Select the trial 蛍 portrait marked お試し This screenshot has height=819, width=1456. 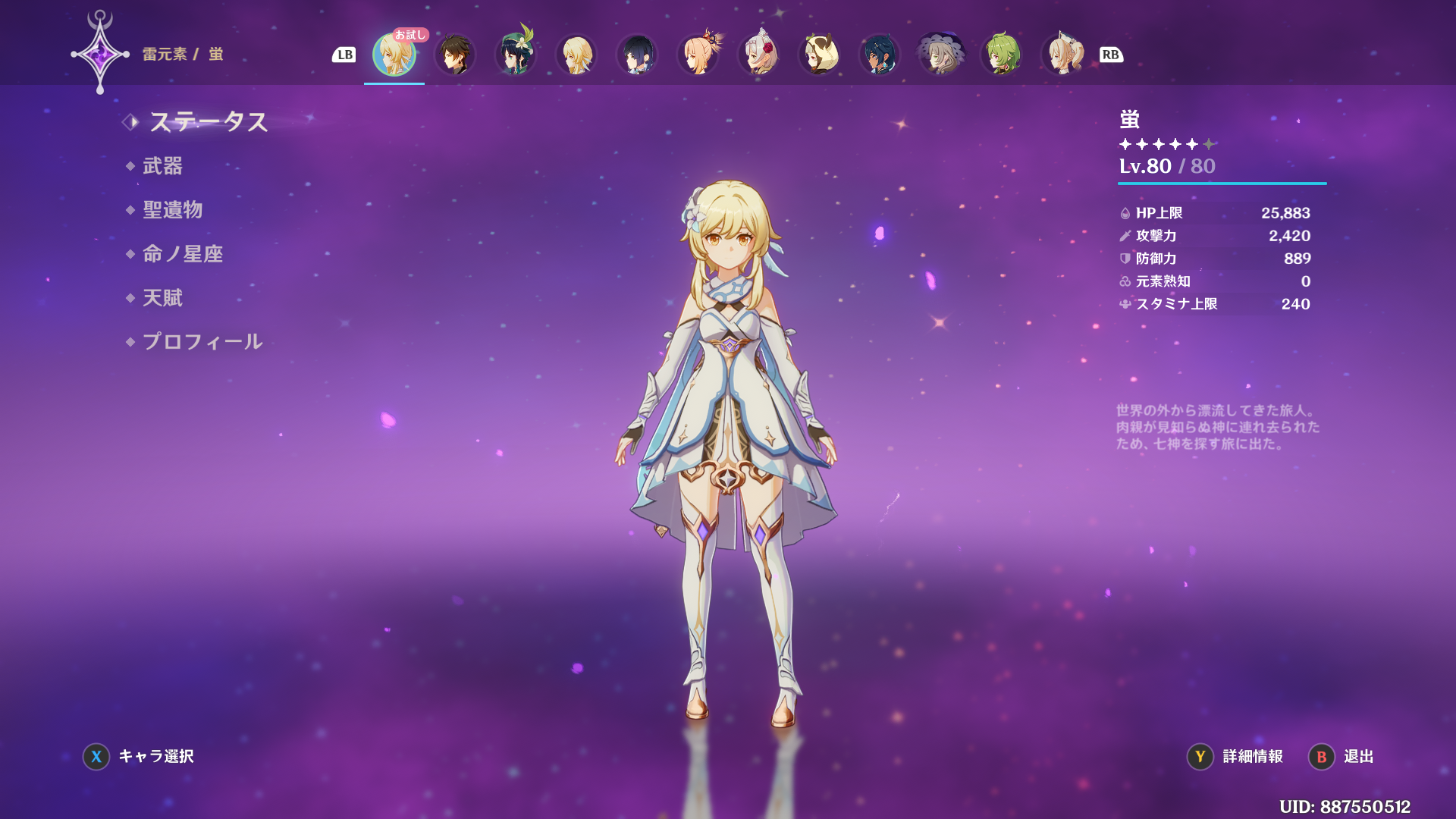(394, 55)
